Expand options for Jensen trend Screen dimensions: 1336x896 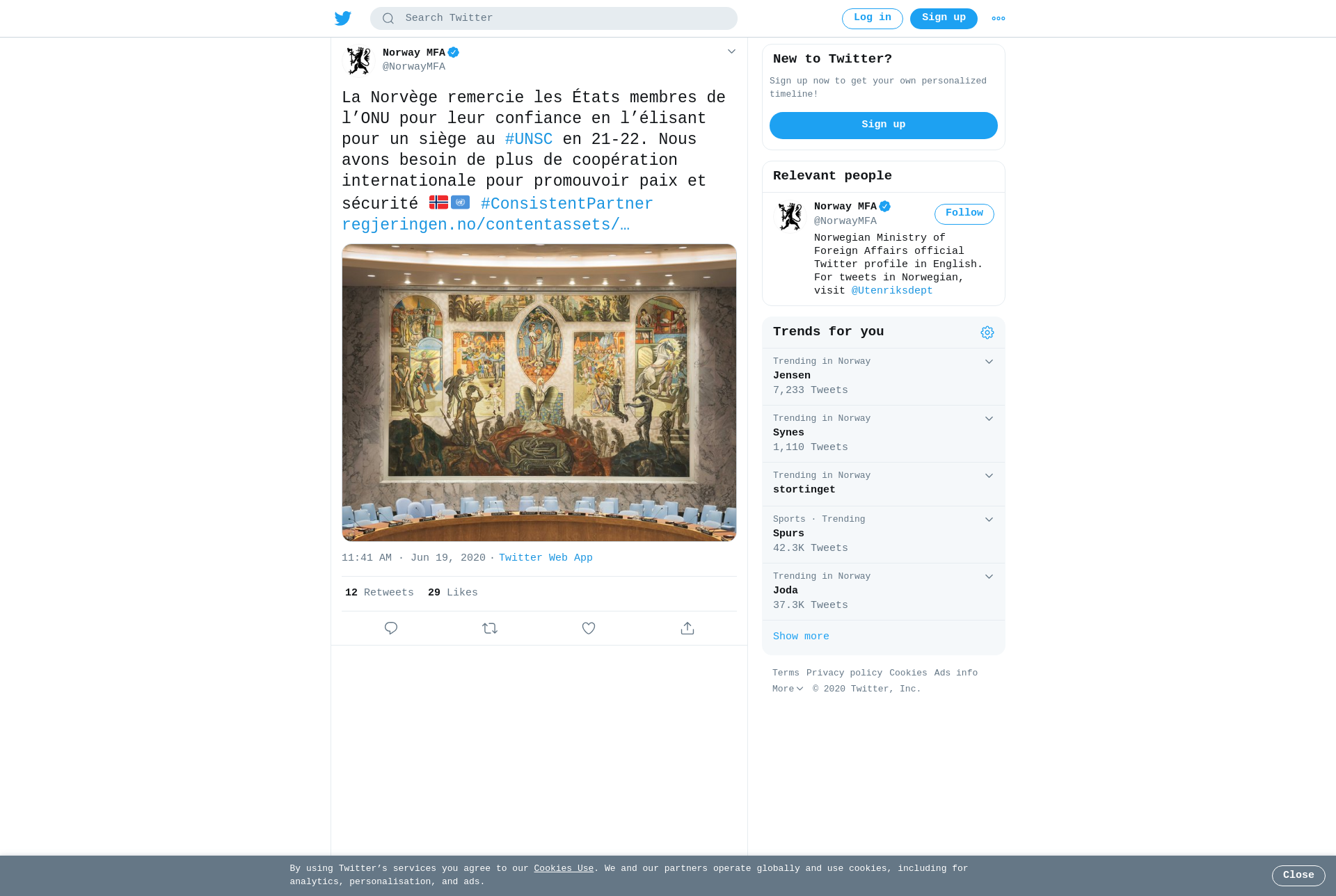click(x=989, y=362)
